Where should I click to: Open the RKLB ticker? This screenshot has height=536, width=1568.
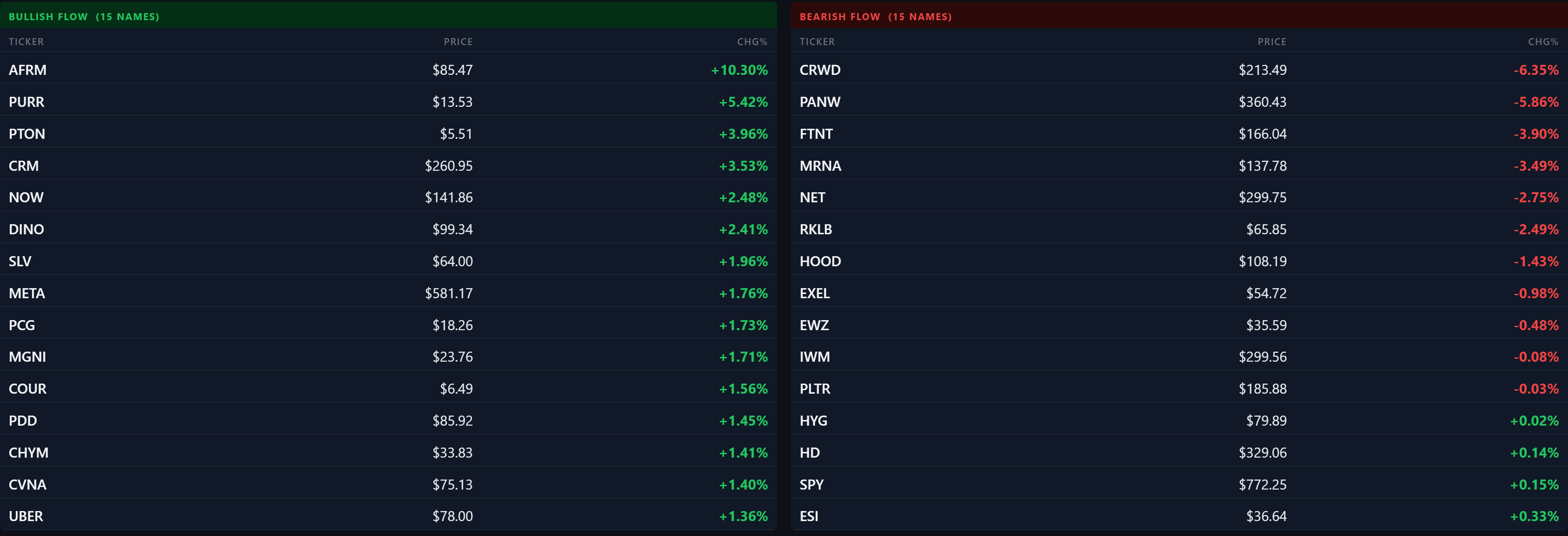(815, 229)
